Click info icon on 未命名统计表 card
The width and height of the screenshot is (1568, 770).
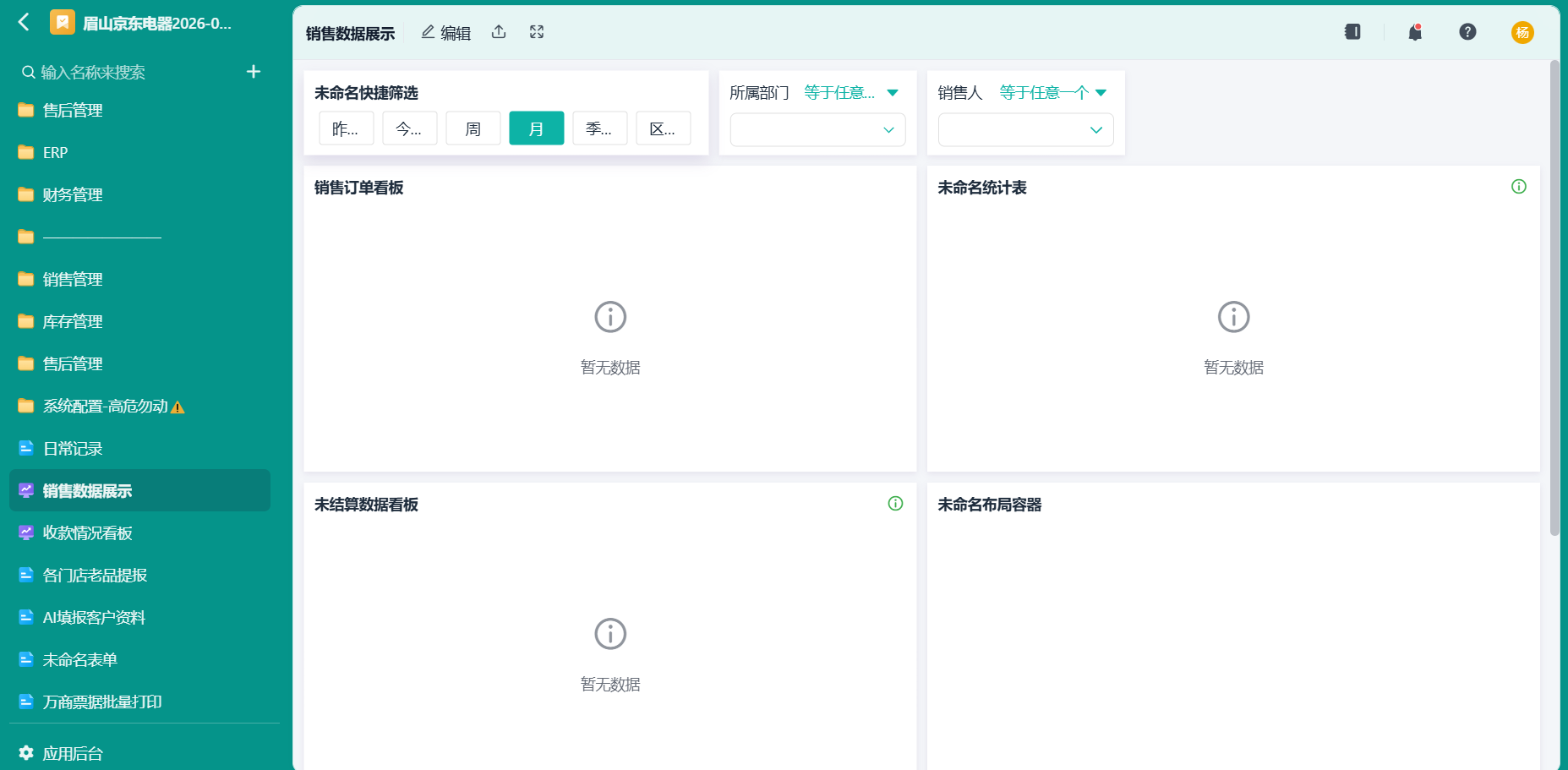[1519, 187]
